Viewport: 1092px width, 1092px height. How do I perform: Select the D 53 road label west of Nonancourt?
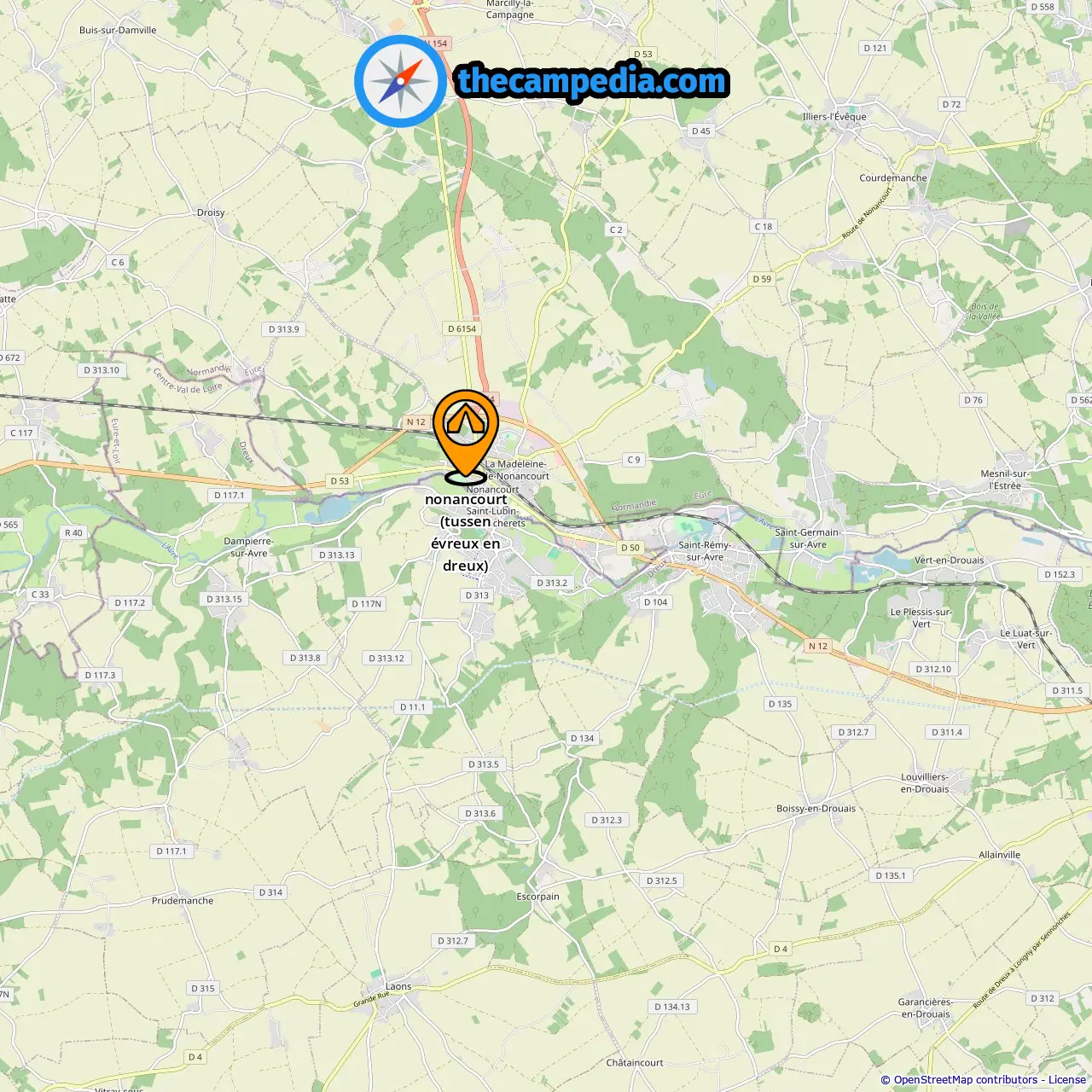tap(340, 481)
